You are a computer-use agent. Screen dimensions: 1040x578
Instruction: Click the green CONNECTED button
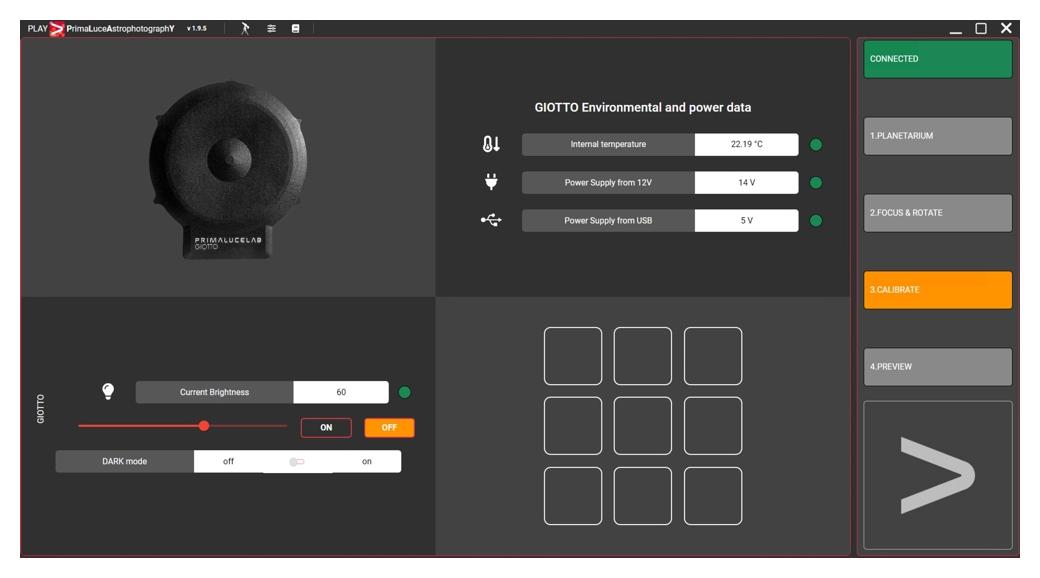coord(937,59)
